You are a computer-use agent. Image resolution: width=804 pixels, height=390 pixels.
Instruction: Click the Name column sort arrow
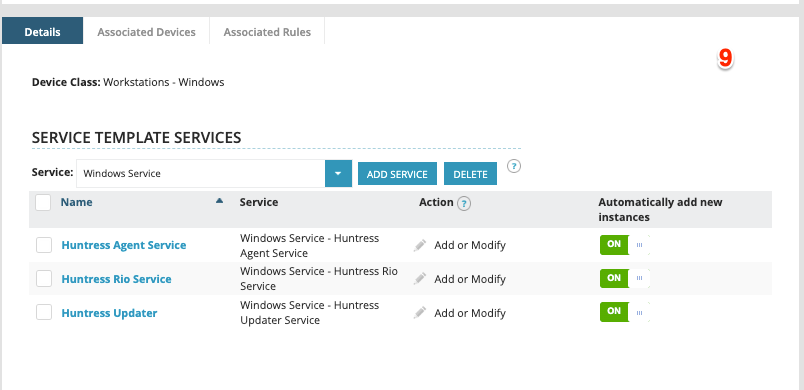point(219,201)
